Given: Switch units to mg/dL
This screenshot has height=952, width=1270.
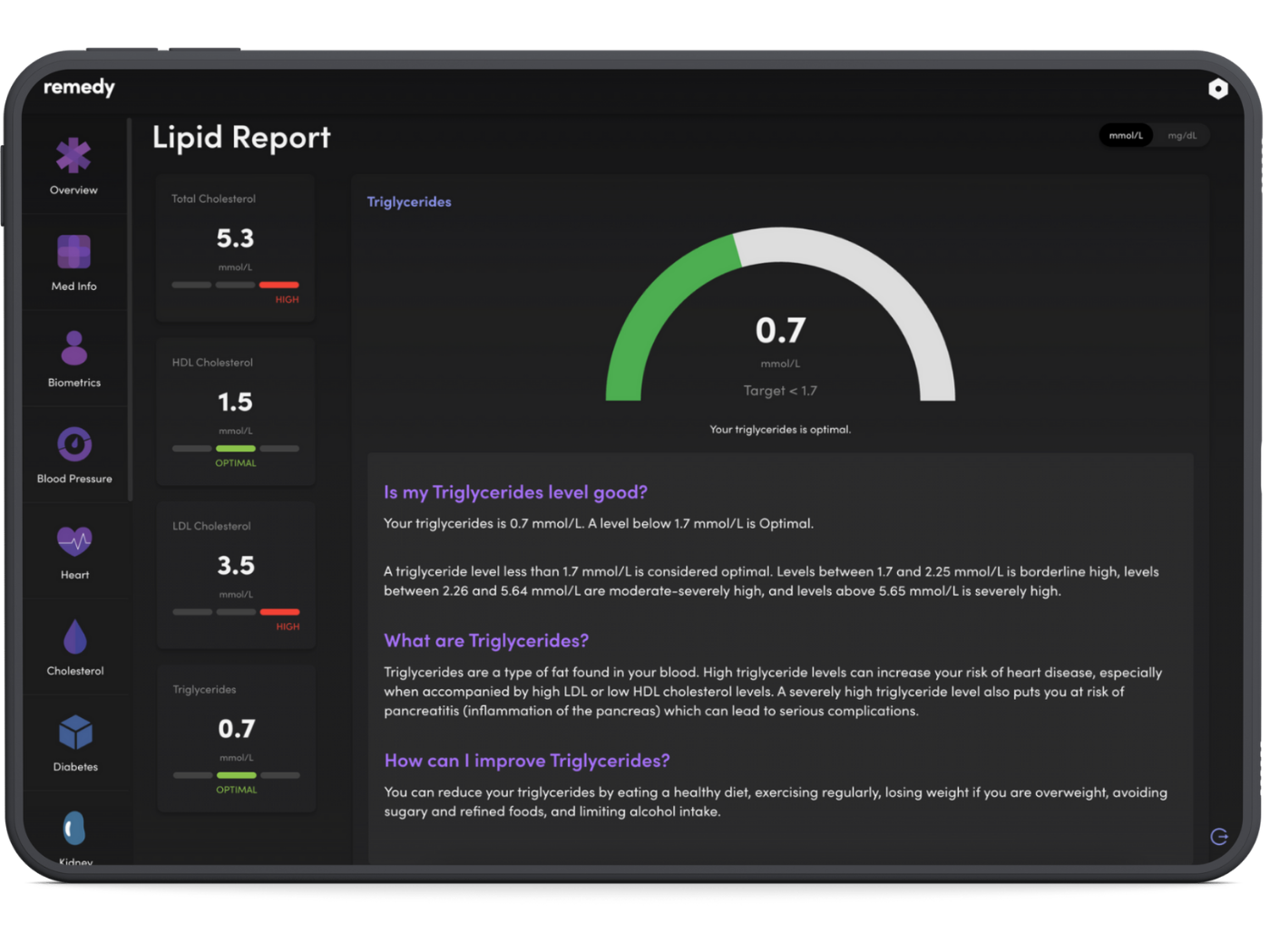Looking at the screenshot, I should (1181, 136).
